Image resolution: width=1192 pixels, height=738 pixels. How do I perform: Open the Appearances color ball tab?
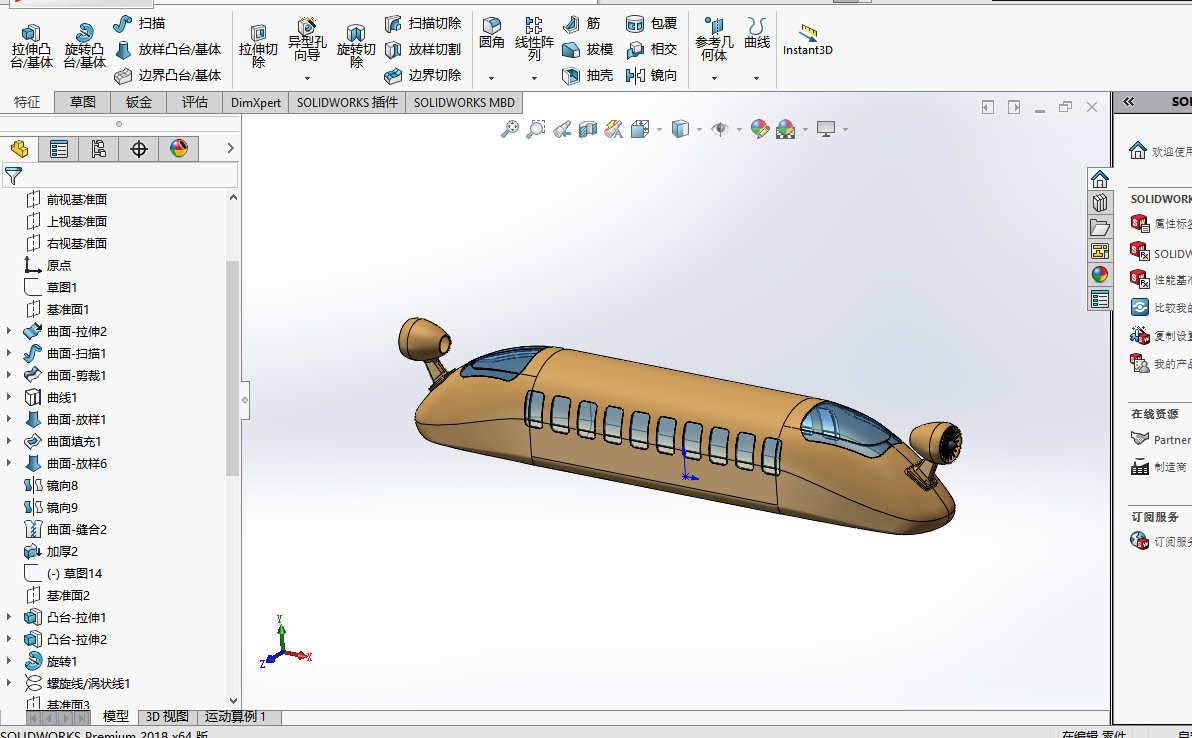[x=179, y=149]
